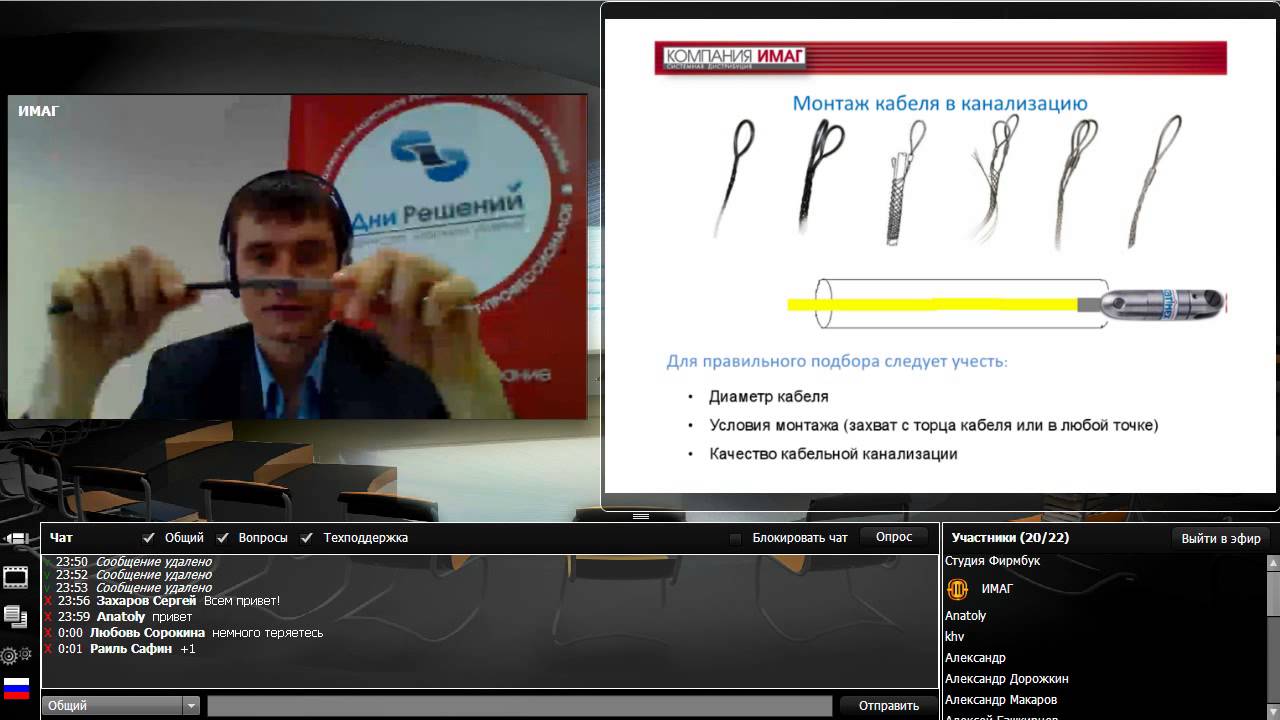
Task: Restore the deleted 23:52 message via green mark
Action: pos(48,575)
